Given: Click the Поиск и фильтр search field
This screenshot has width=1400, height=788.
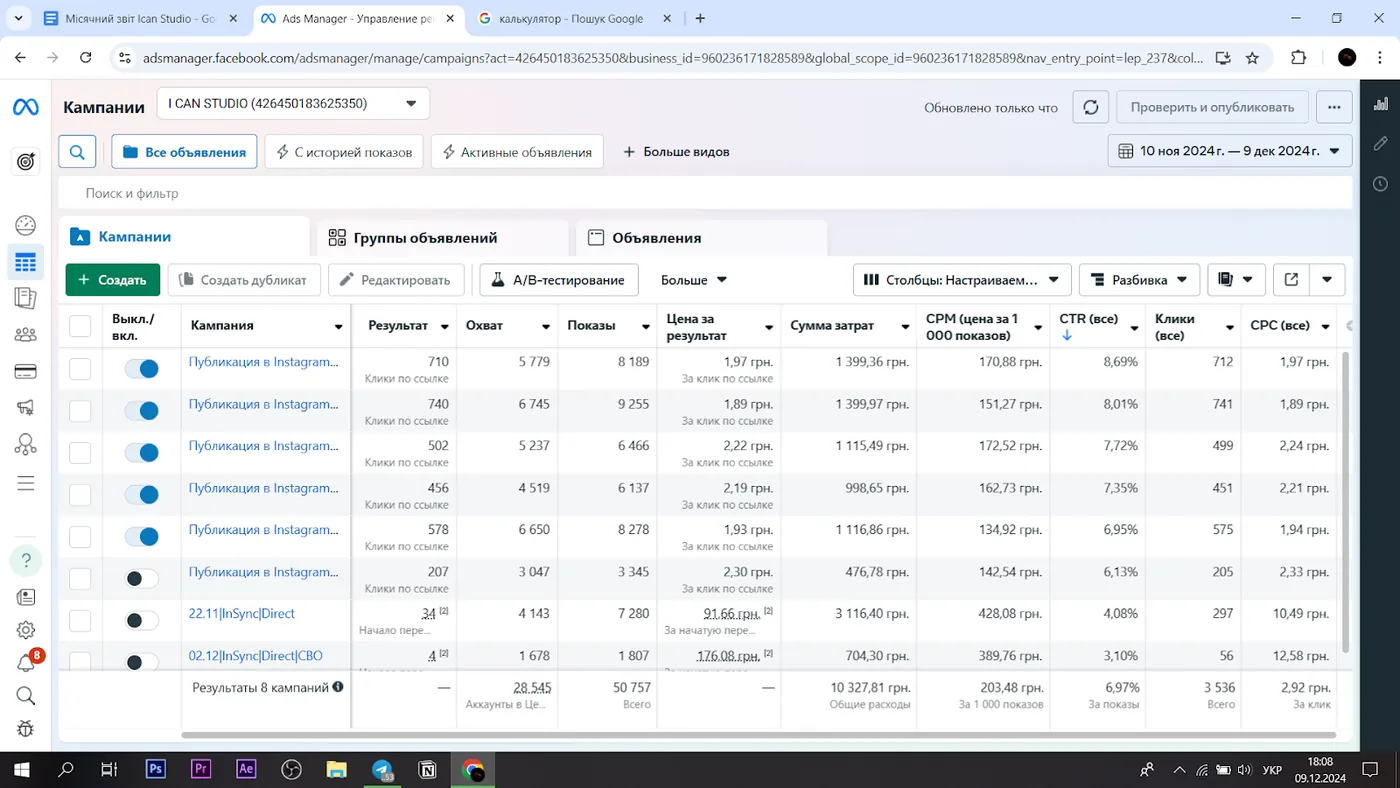Looking at the screenshot, I should pyautogui.click(x=705, y=193).
